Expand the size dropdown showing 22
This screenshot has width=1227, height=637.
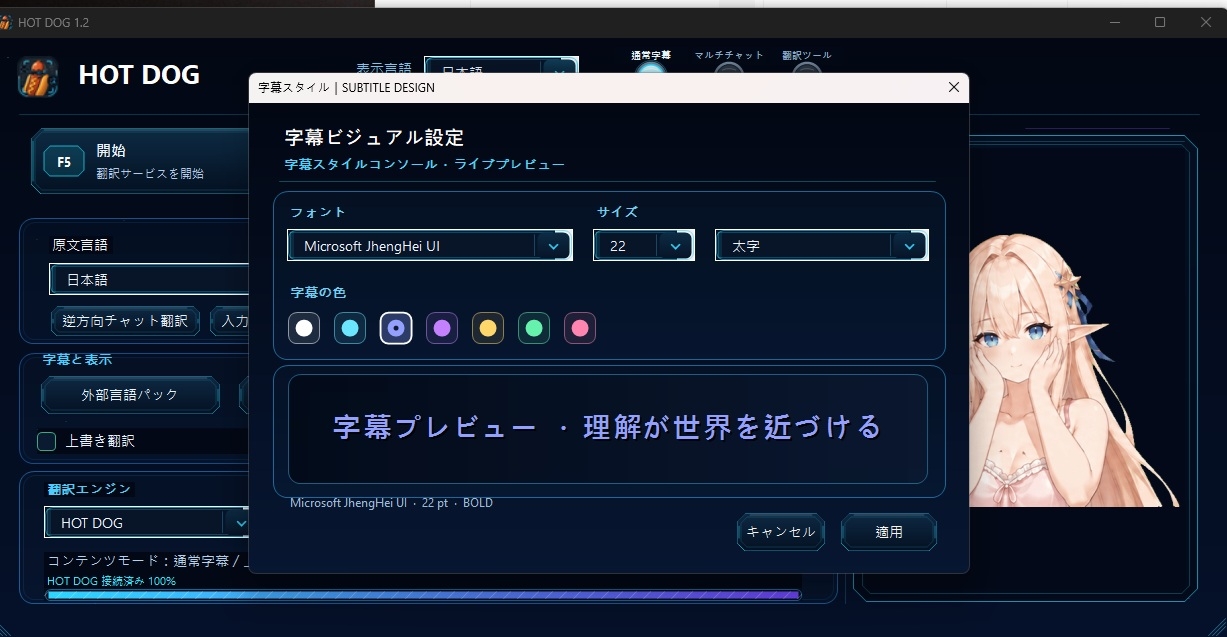point(643,246)
